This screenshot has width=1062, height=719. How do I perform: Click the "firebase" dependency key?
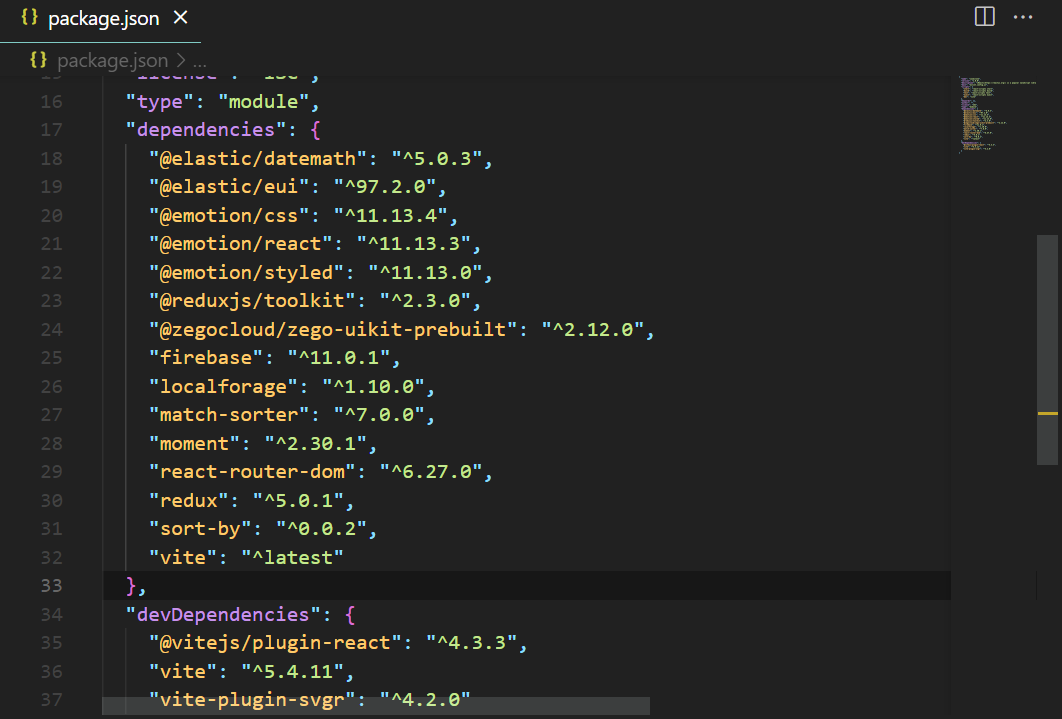(206, 357)
